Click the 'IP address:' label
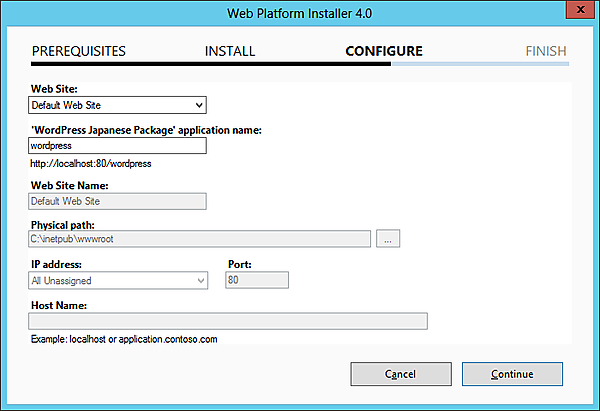600x411 pixels. tap(55, 264)
